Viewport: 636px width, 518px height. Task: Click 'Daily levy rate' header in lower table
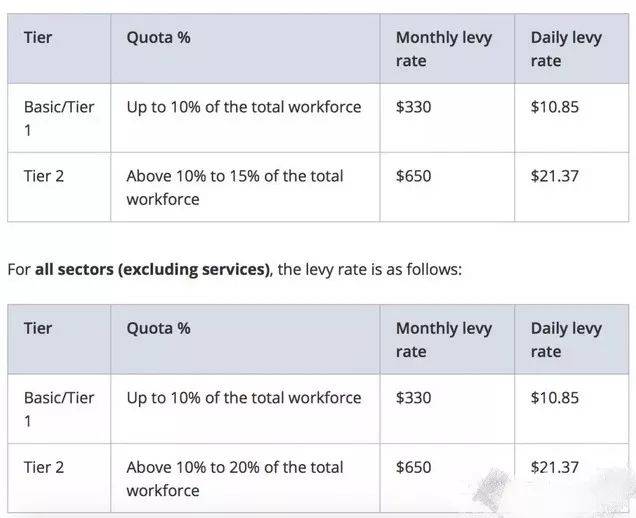565,340
